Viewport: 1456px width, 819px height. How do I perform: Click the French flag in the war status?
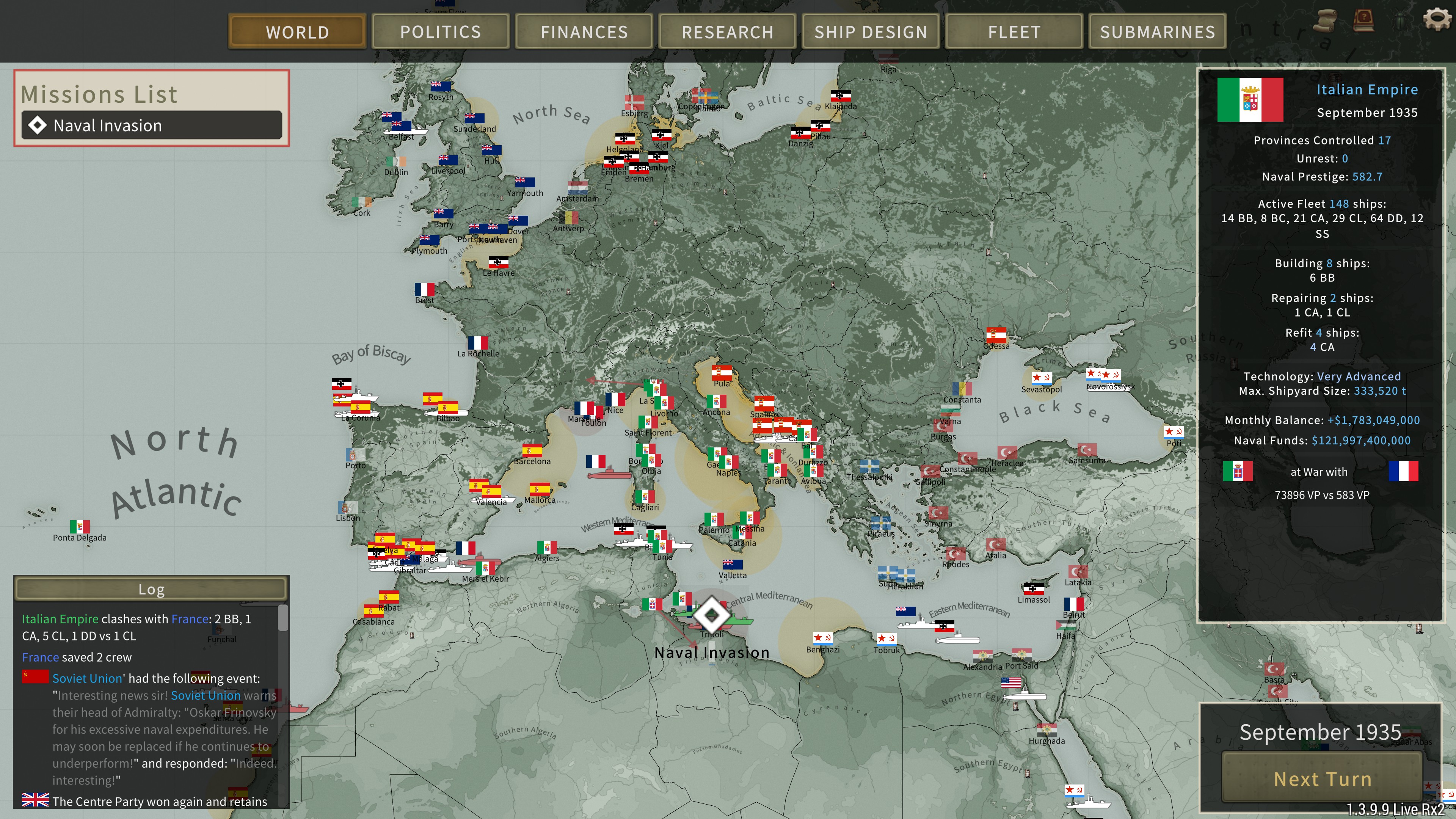(x=1403, y=471)
